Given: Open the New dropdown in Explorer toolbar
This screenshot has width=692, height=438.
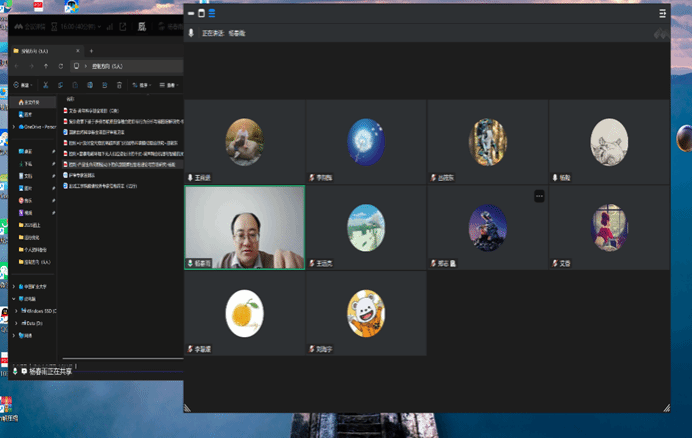Looking at the screenshot, I should [20, 85].
